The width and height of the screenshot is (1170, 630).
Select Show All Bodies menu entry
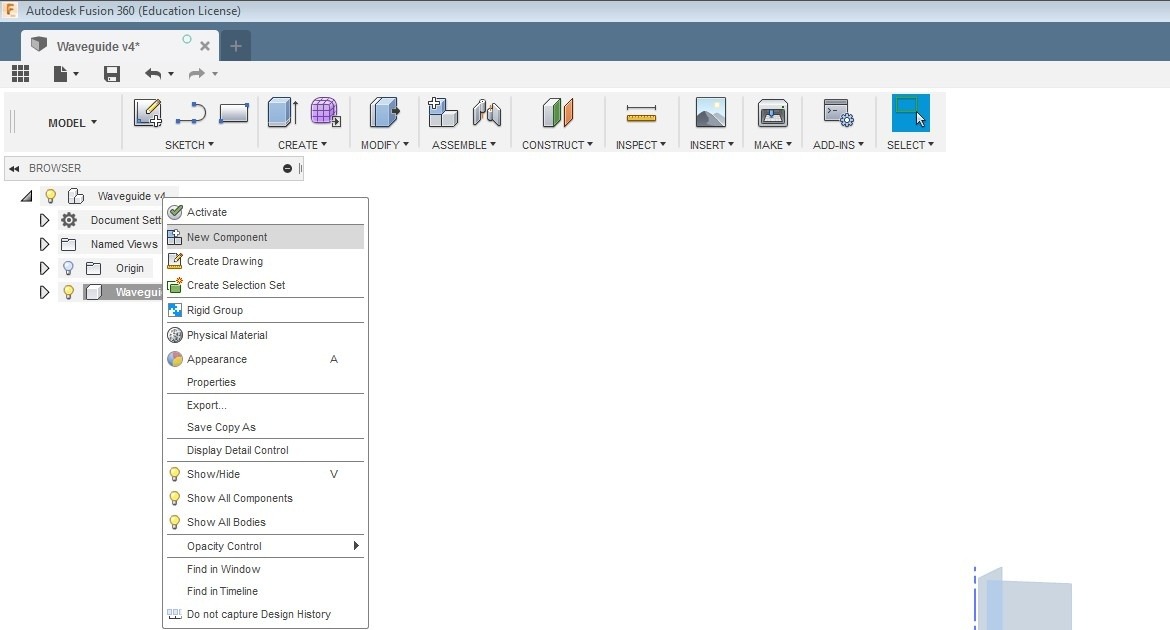click(265, 522)
